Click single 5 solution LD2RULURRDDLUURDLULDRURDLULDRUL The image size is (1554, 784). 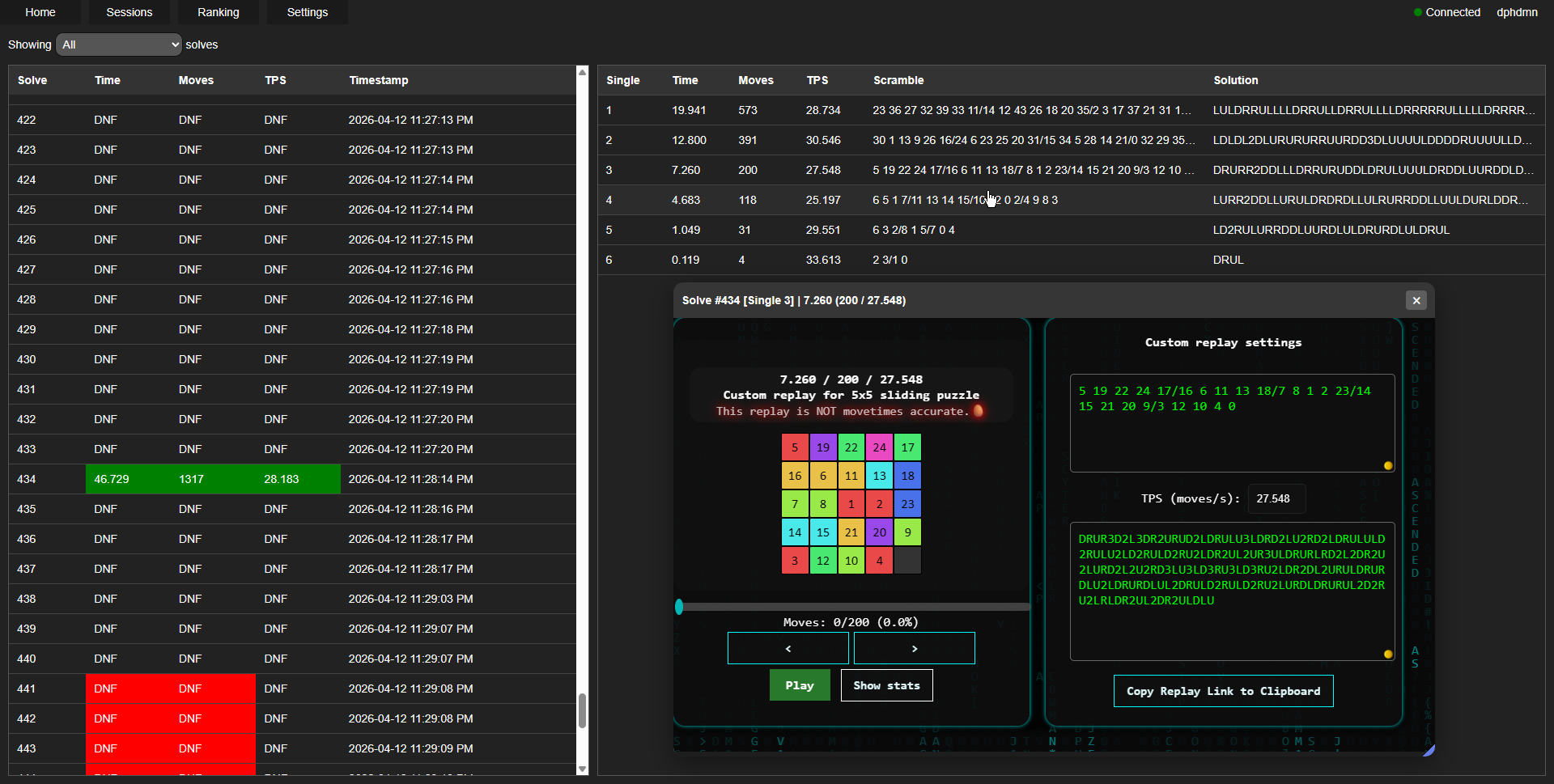[x=1331, y=230]
